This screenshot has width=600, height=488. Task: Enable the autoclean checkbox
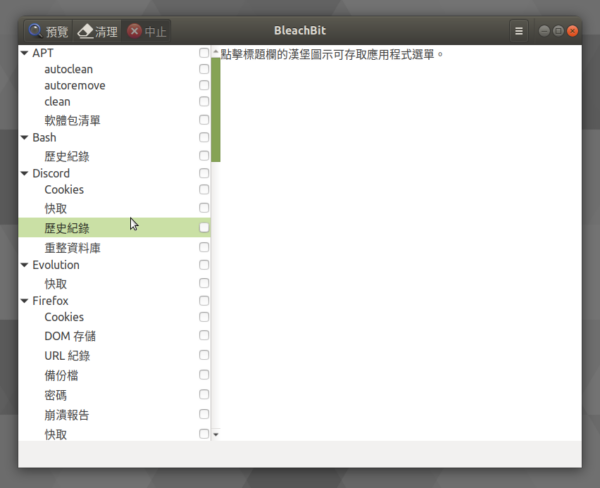point(204,69)
